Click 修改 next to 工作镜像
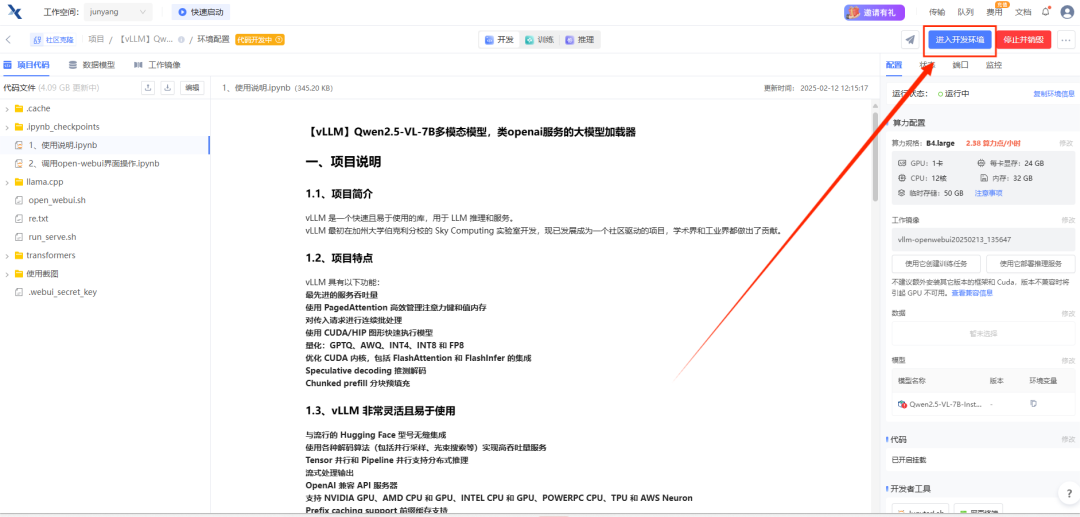The width and height of the screenshot is (1080, 517). pyautogui.click(x=1067, y=220)
